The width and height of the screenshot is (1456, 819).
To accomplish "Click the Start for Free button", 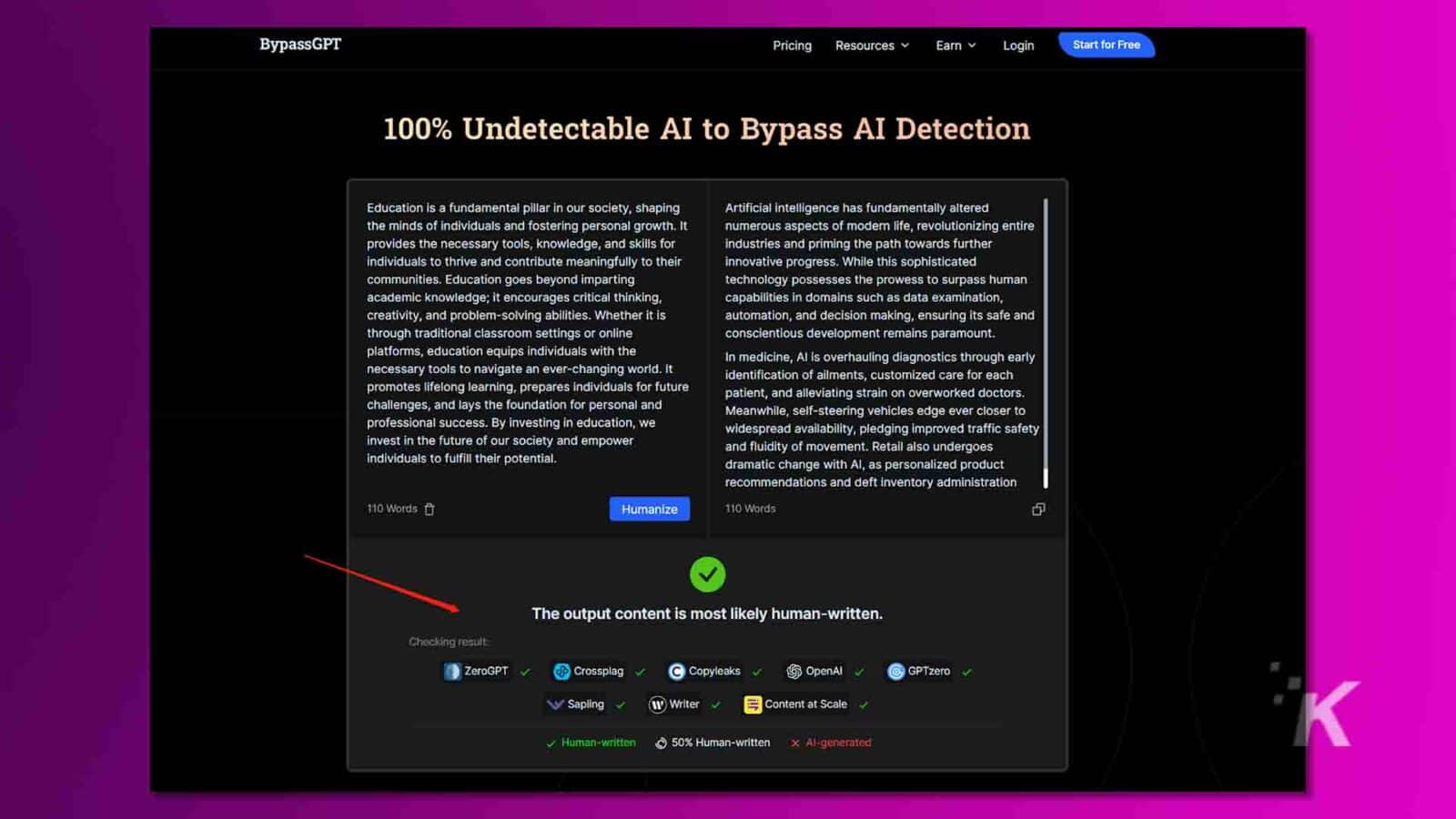I will click(1106, 45).
